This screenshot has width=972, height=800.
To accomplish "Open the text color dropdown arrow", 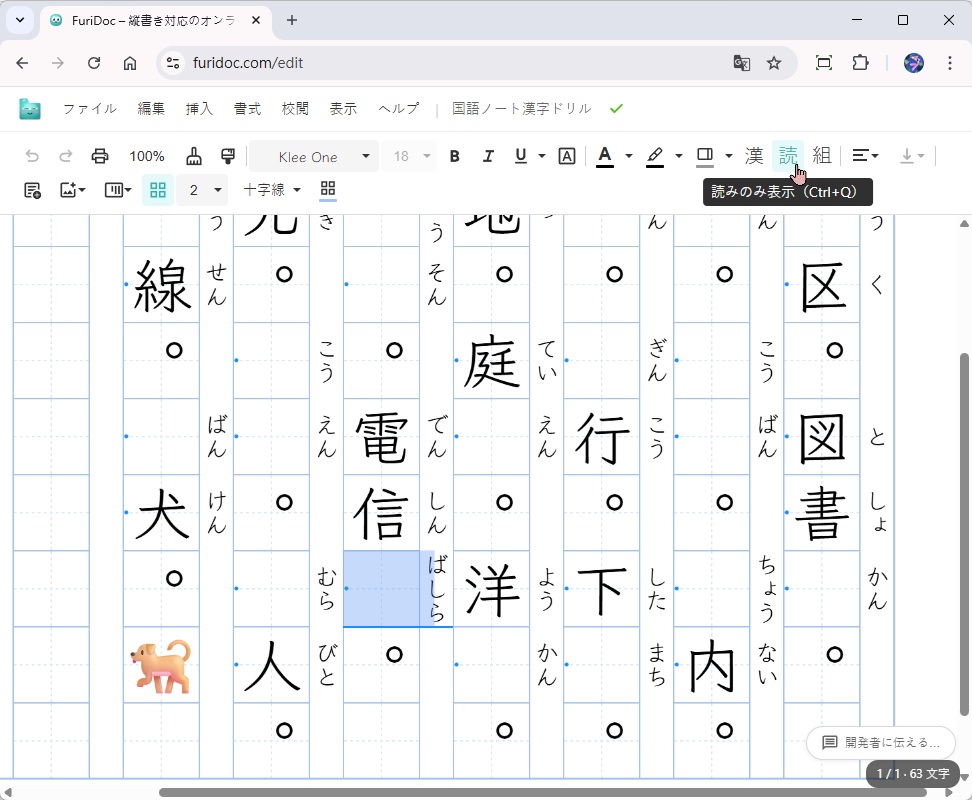I will pos(629,156).
